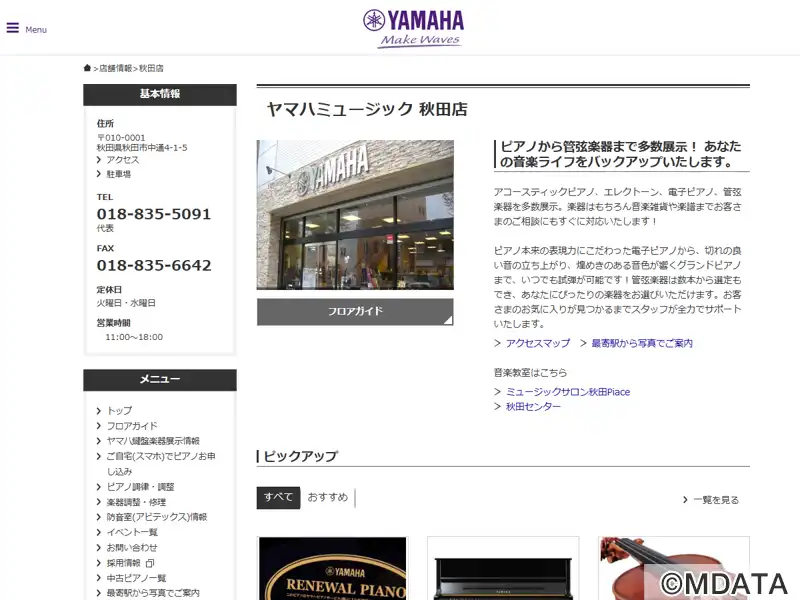The width and height of the screenshot is (800, 600).
Task: Open 防音室(アビテックス)情報 menu item
Action: point(157,517)
